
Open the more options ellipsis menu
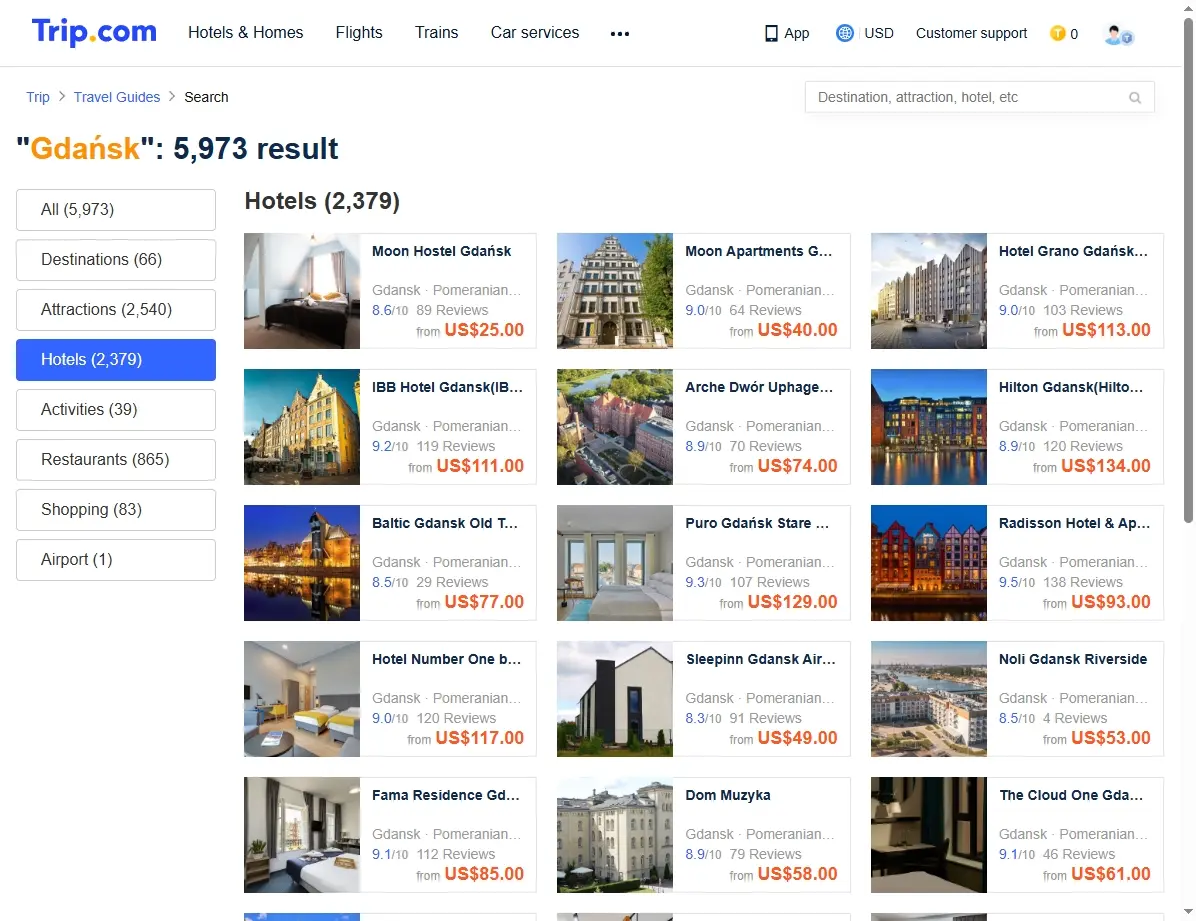coord(620,34)
